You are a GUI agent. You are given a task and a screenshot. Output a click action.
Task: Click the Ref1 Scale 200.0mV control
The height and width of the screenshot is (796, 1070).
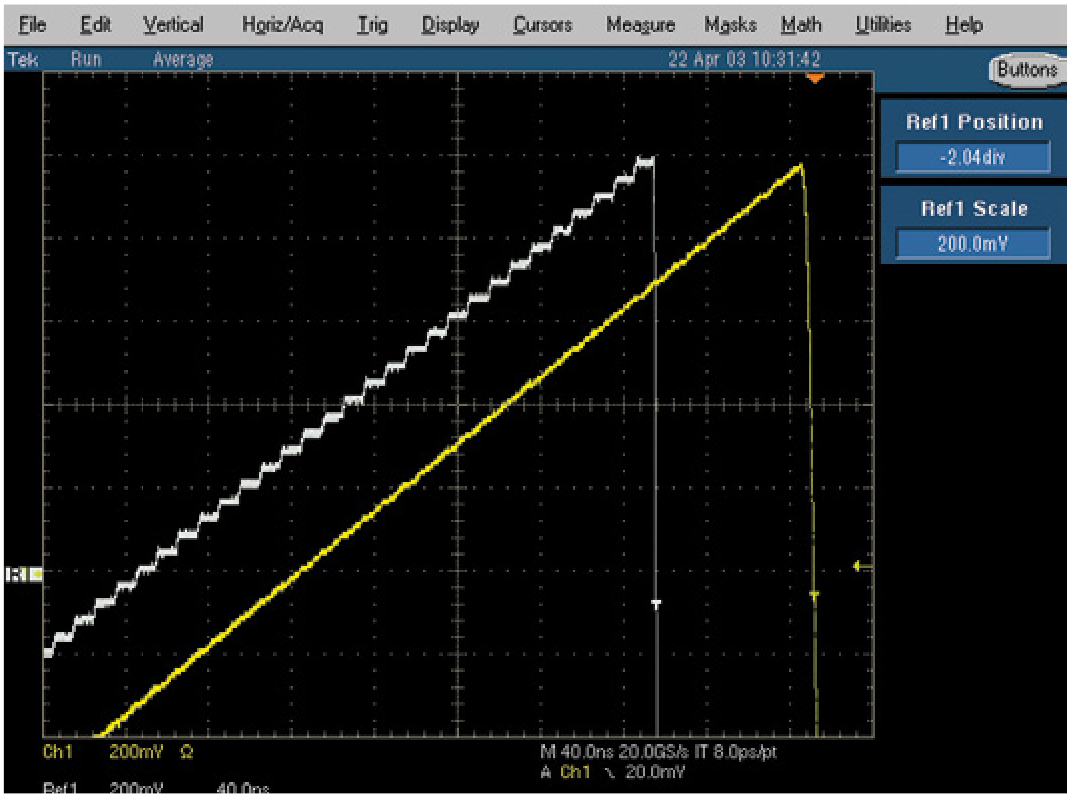click(x=972, y=242)
